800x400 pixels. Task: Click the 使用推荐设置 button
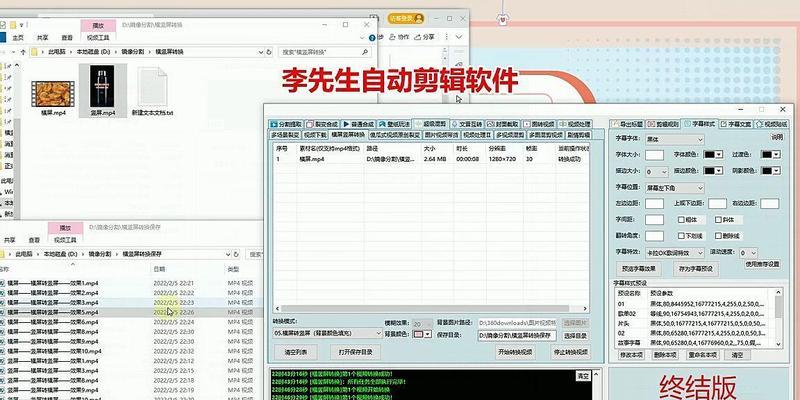point(762,264)
